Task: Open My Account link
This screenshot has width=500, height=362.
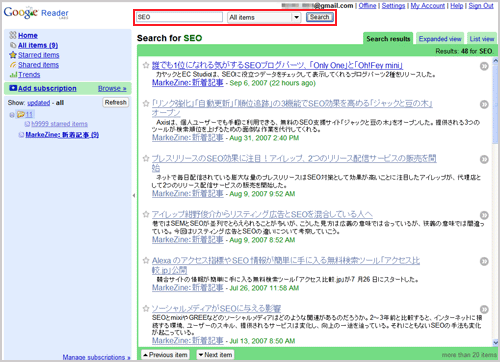Action: pyautogui.click(x=428, y=6)
